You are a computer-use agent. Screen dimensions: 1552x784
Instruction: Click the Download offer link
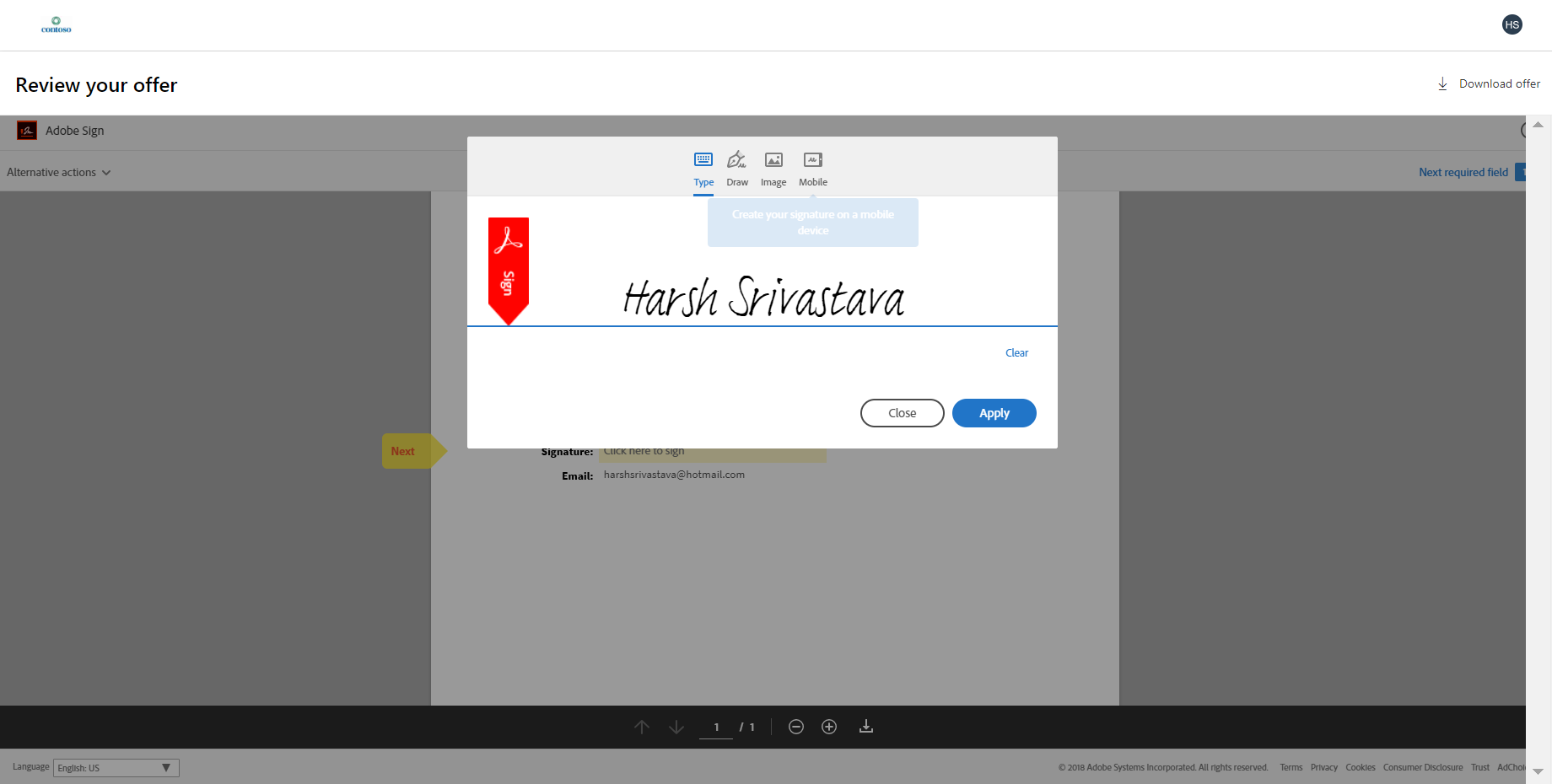(1499, 83)
